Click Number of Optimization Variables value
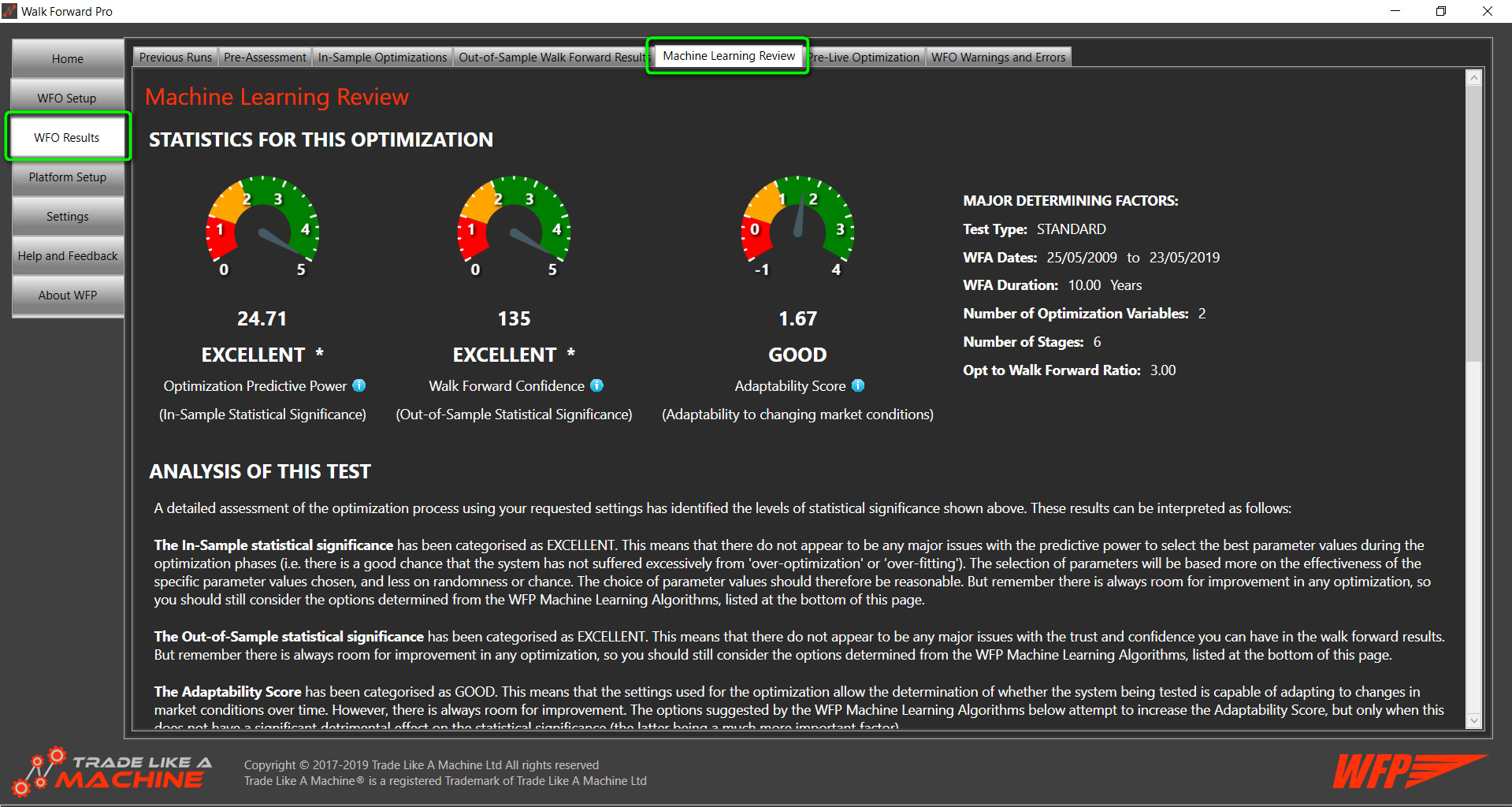Image resolution: width=1512 pixels, height=807 pixels. [x=1202, y=314]
